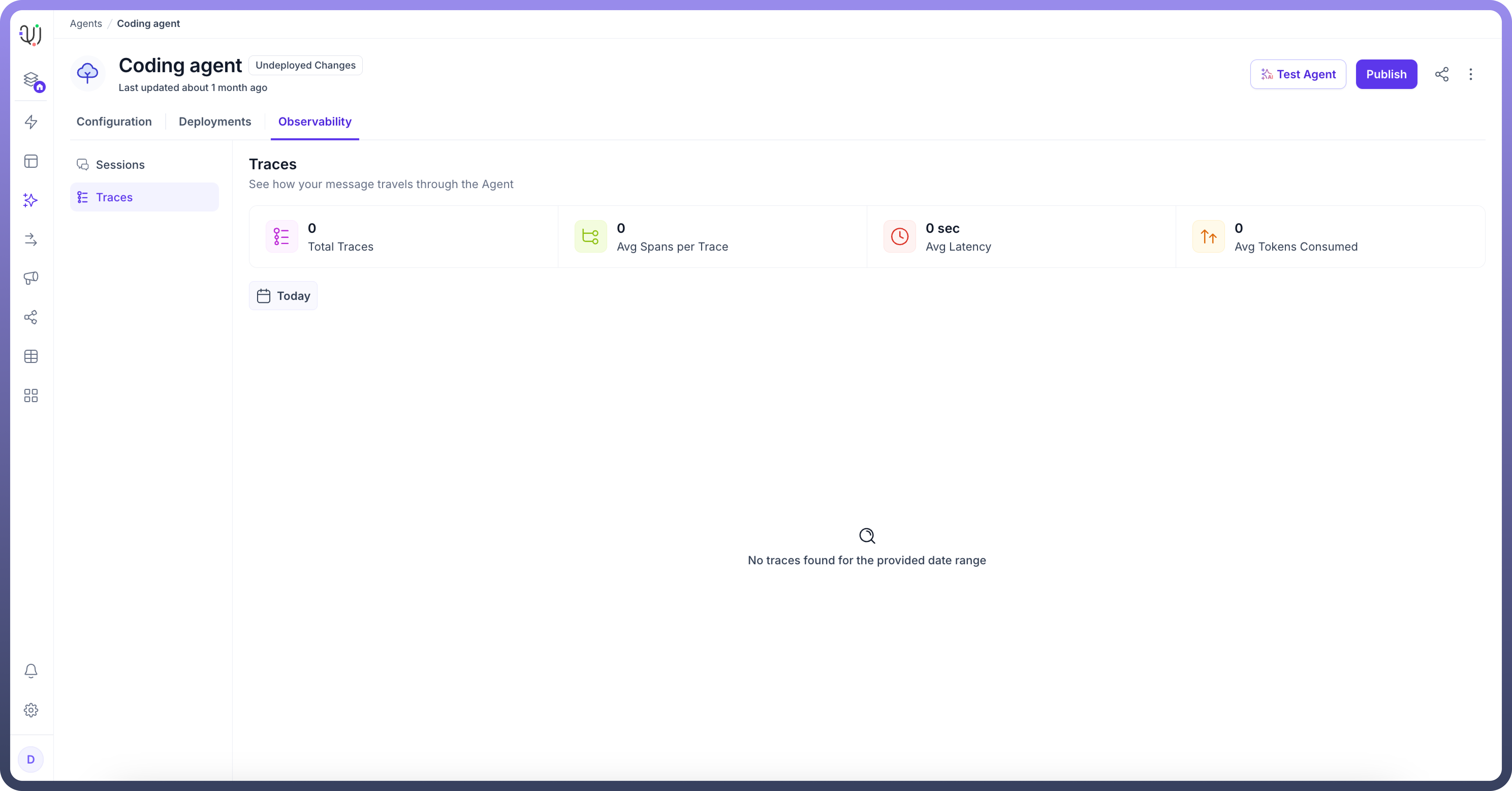
Task: Select the sparkle Agents icon in sidebar
Action: click(31, 200)
